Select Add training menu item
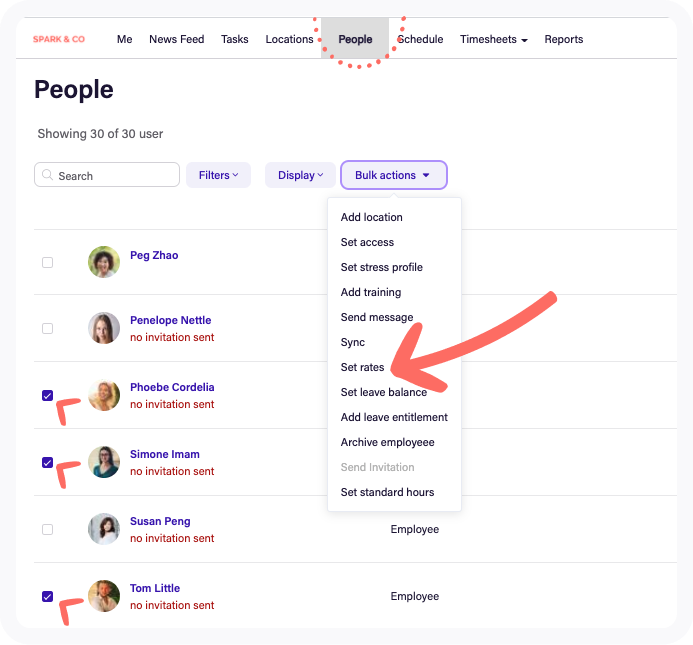 pos(371,292)
